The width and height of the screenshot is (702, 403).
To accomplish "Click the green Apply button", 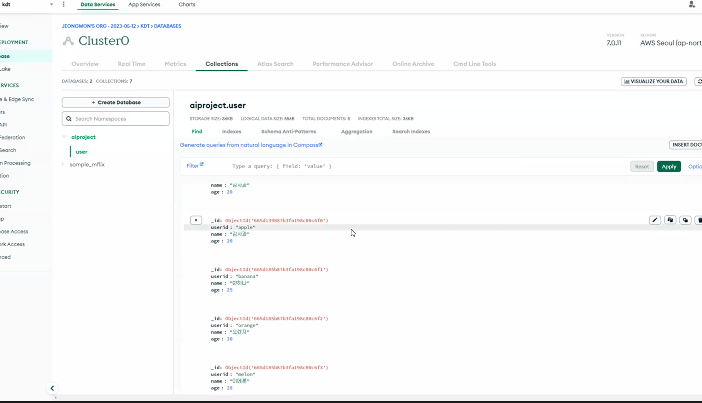I will tap(669, 167).
